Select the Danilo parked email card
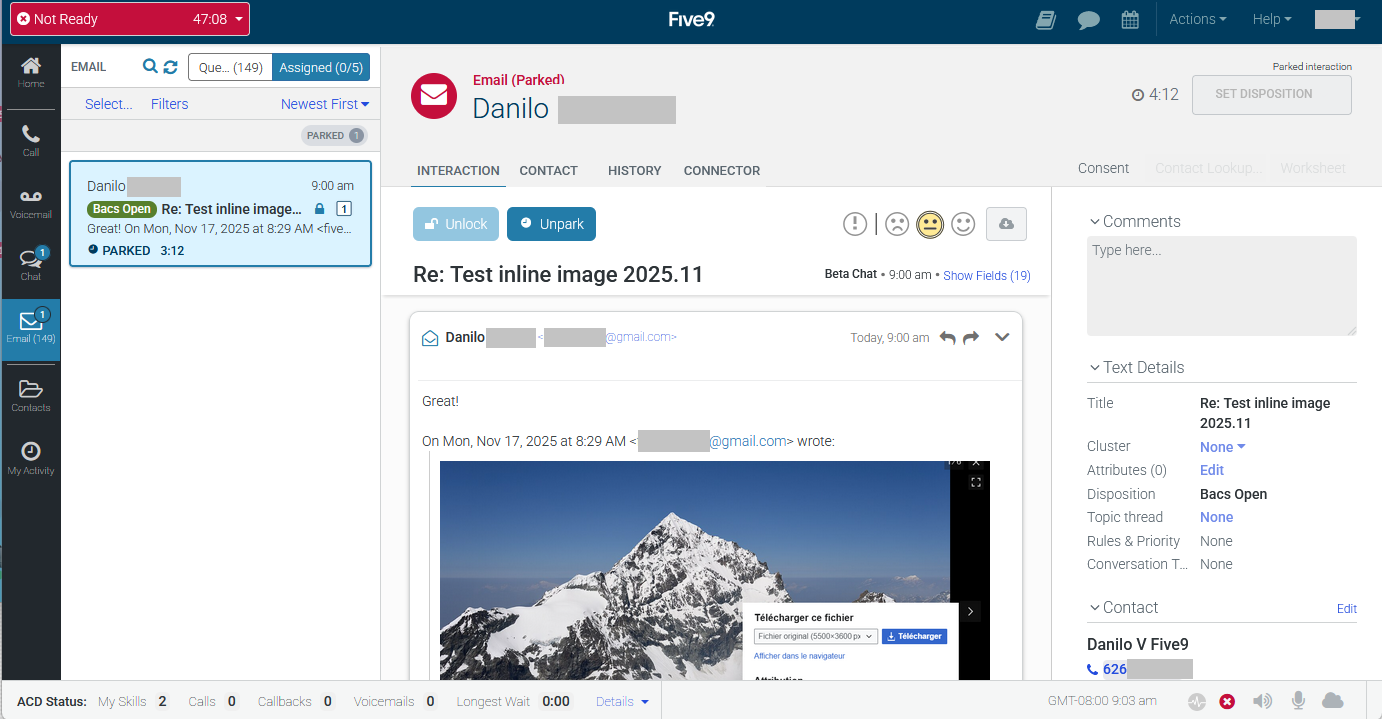Image resolution: width=1382 pixels, height=719 pixels. click(220, 214)
